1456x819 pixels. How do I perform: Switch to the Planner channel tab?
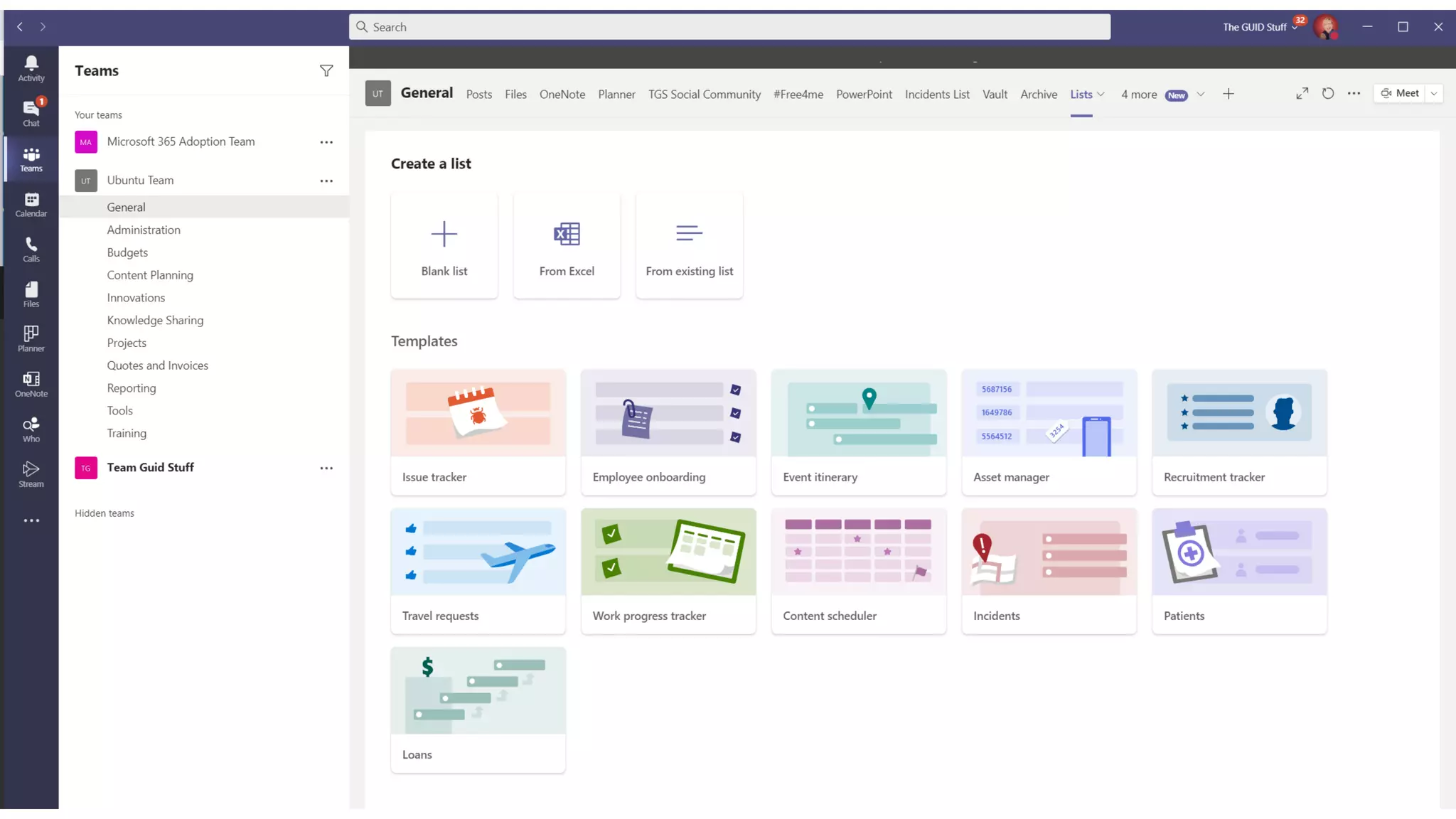coord(616,94)
